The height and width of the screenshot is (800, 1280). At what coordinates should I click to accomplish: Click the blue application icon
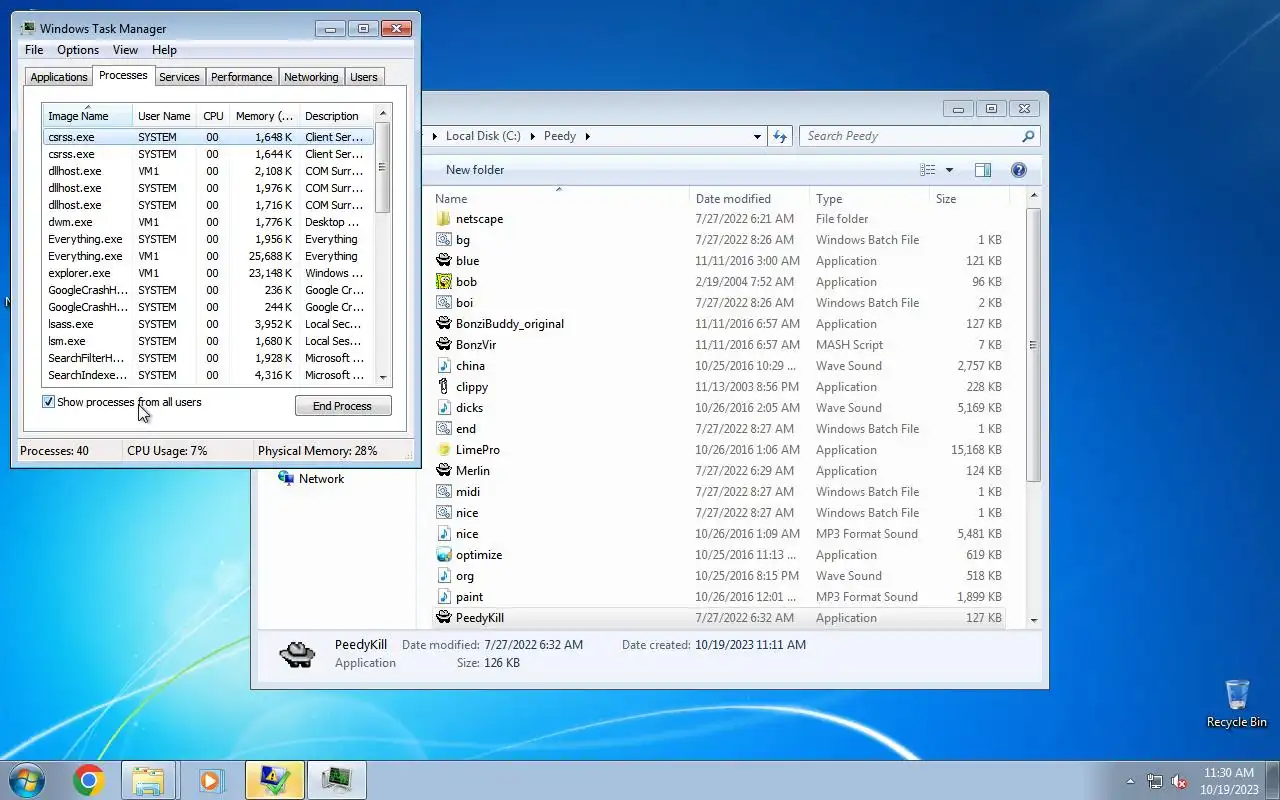click(x=444, y=261)
